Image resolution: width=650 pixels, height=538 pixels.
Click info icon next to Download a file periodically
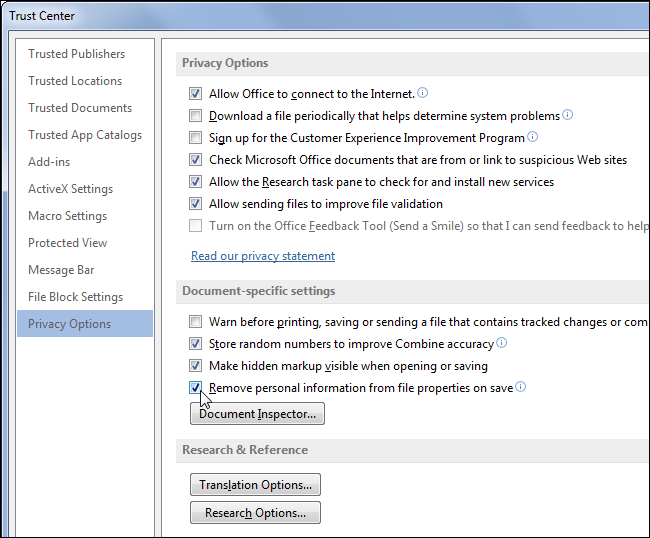tap(568, 115)
